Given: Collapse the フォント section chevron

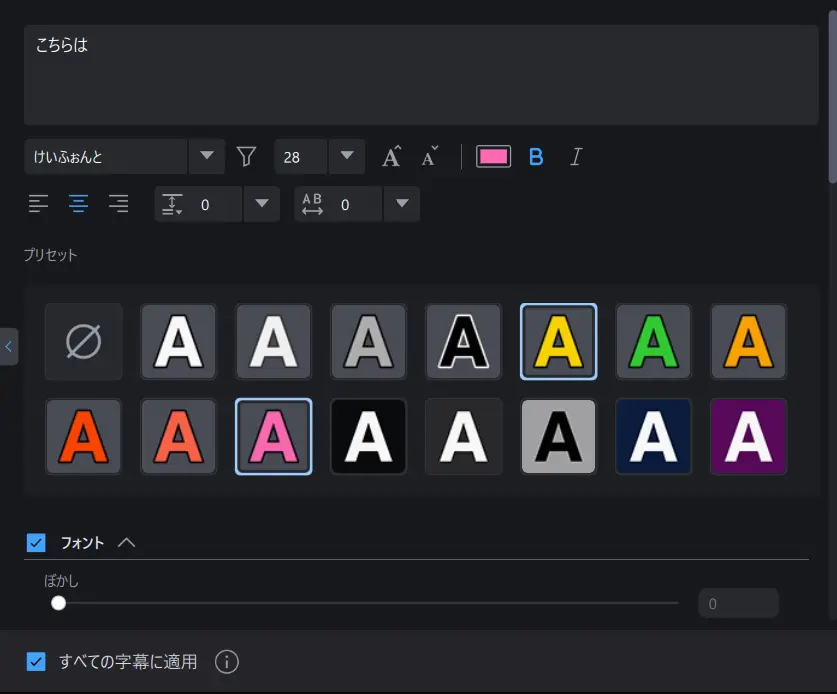Looking at the screenshot, I should [127, 543].
